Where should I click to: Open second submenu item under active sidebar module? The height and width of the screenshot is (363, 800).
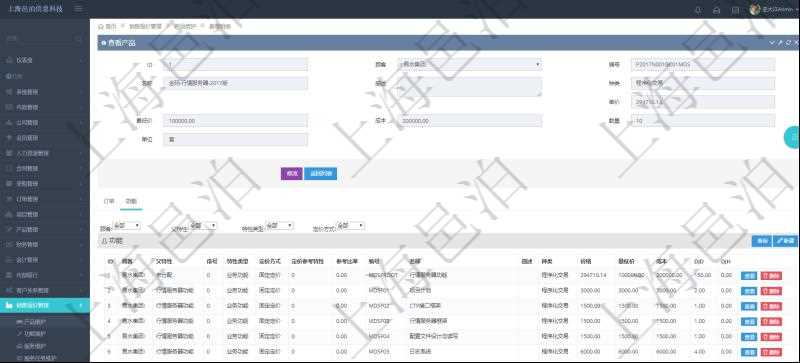31,334
